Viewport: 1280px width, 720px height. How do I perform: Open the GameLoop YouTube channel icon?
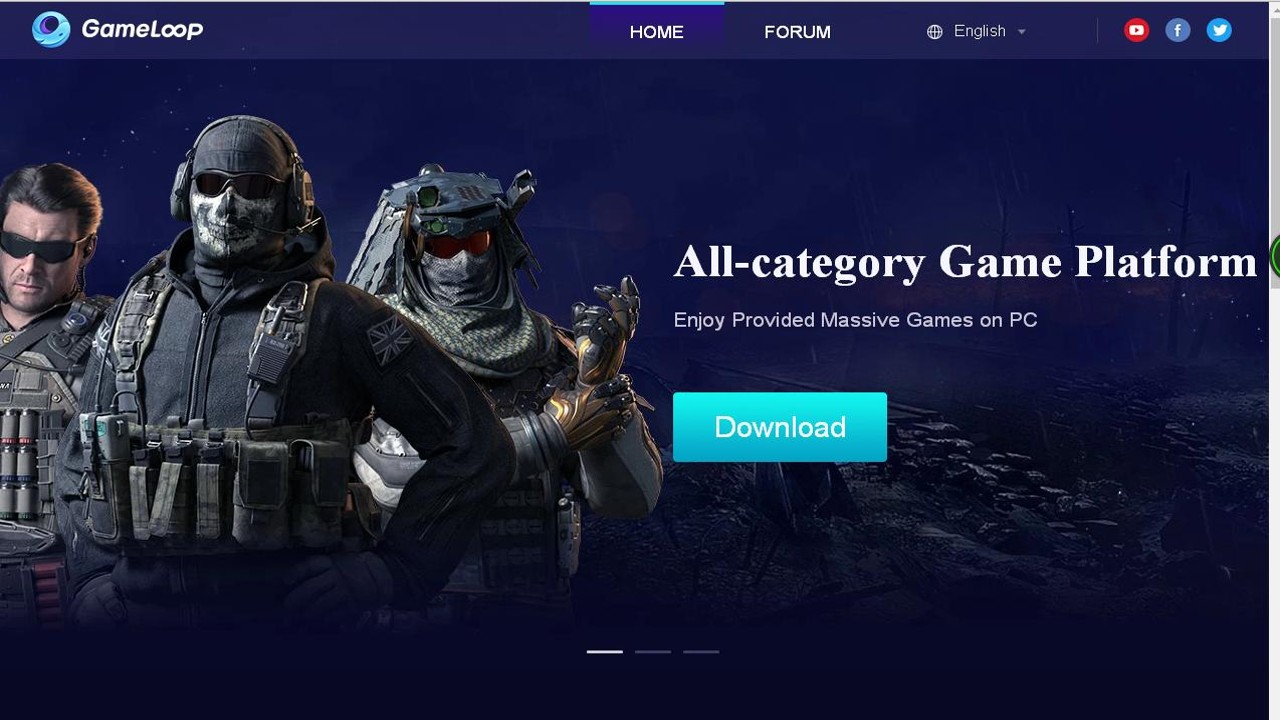pyautogui.click(x=1136, y=30)
